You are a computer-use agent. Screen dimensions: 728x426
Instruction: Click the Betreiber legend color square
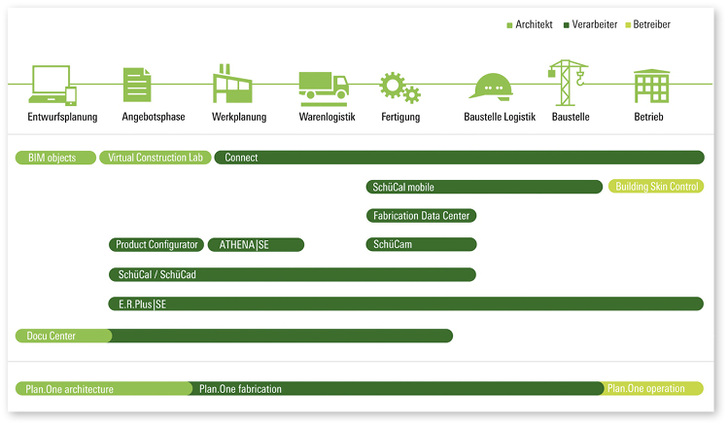(x=628, y=25)
